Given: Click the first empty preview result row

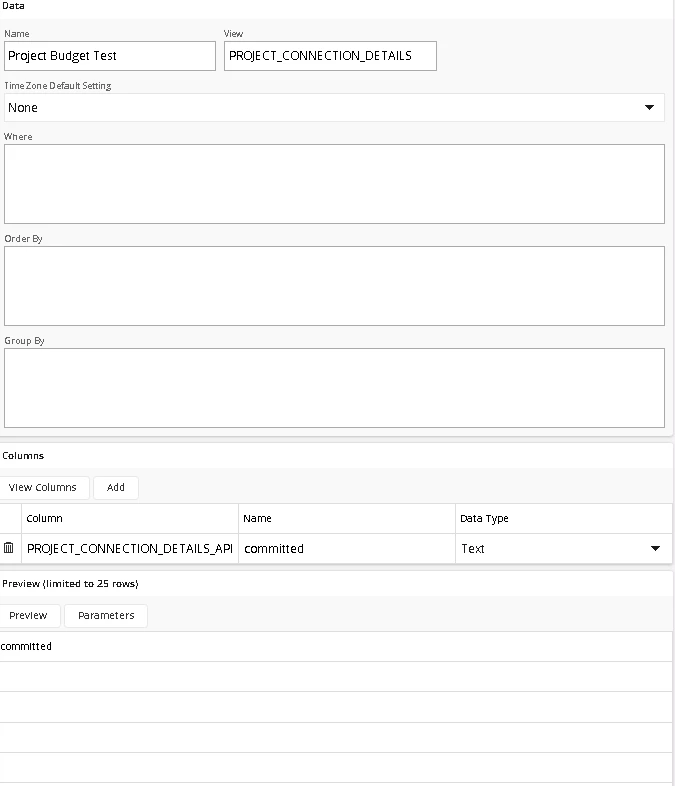Looking at the screenshot, I should tap(336, 677).
